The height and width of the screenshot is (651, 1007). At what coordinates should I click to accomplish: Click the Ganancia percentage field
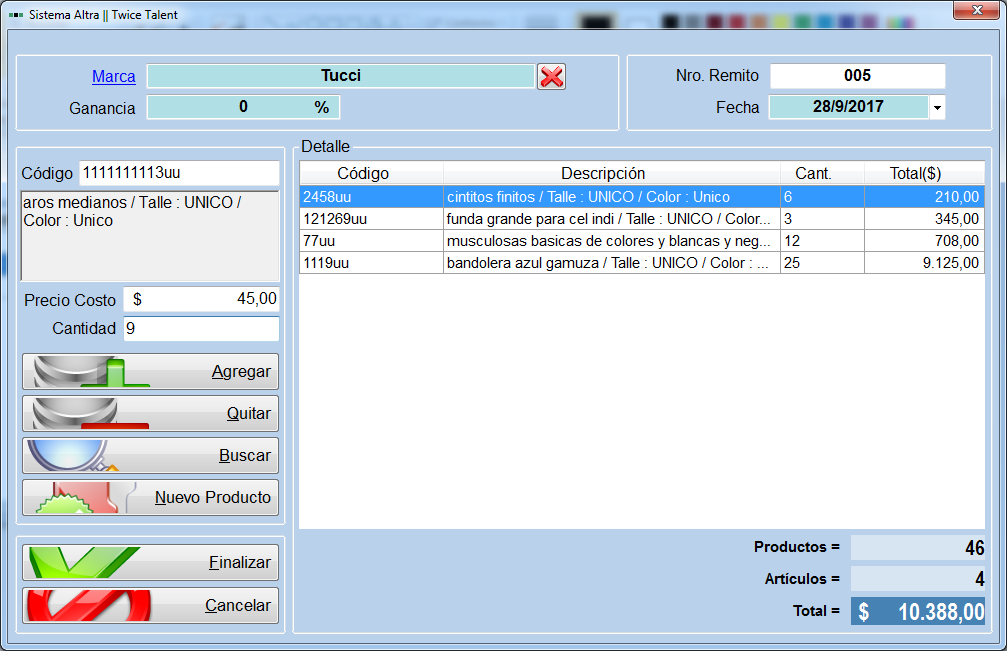243,107
